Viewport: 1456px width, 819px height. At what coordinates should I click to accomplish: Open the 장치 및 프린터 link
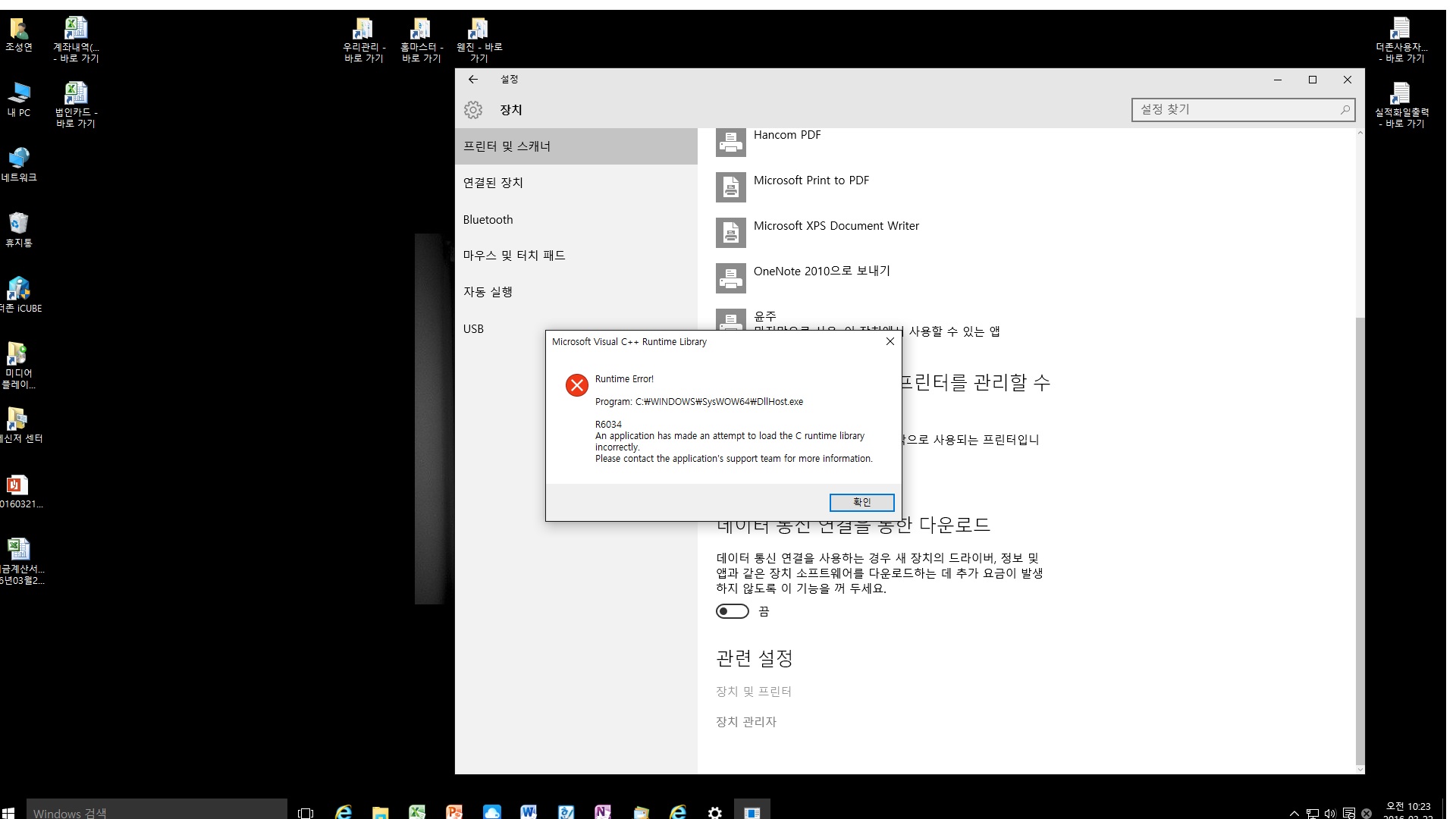pos(753,692)
